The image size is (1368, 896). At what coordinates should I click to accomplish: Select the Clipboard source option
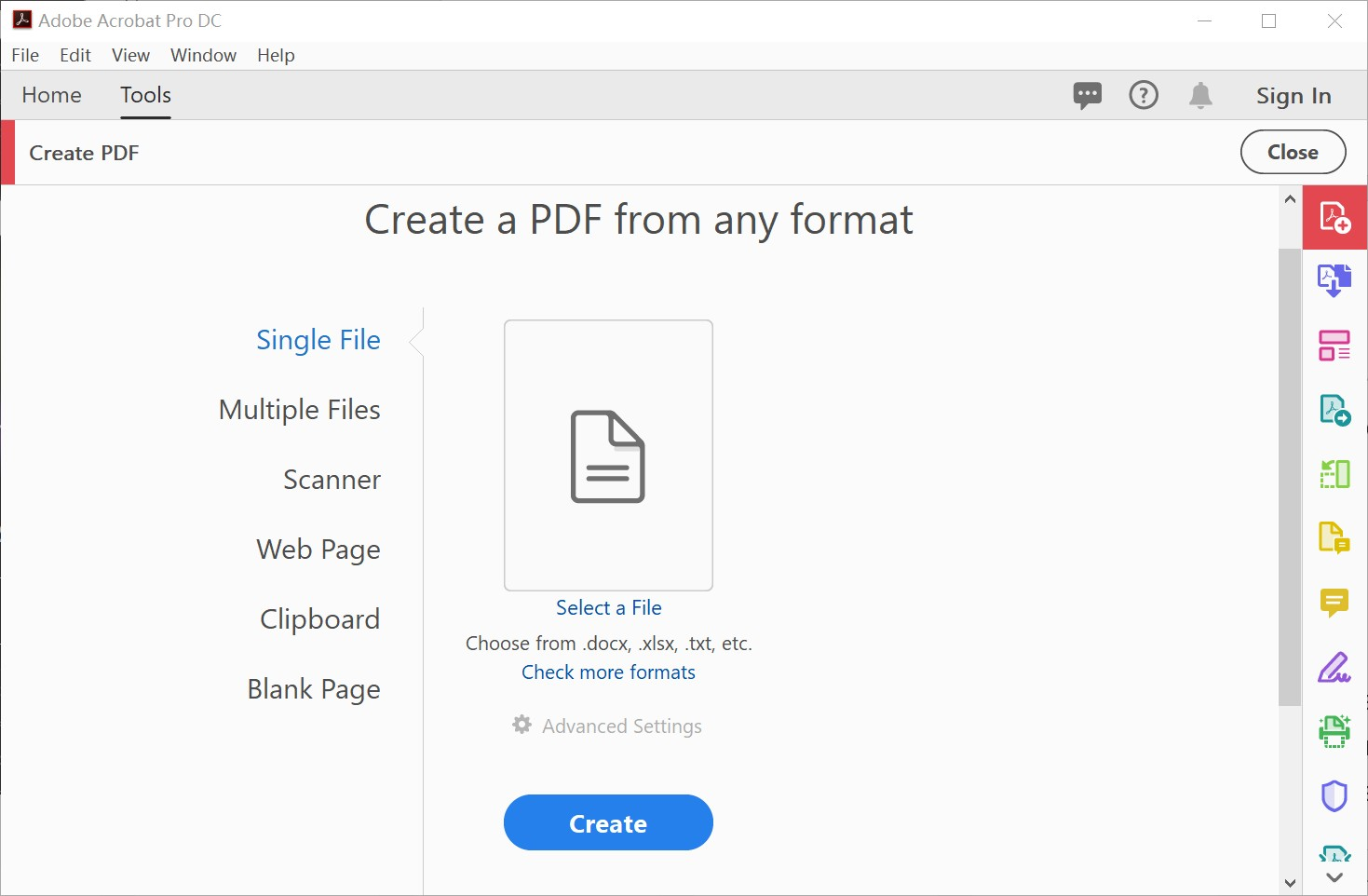coord(319,618)
